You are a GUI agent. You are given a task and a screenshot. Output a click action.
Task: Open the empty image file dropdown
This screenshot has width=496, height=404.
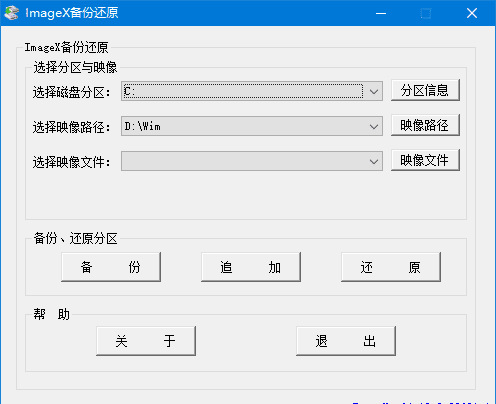click(x=252, y=161)
